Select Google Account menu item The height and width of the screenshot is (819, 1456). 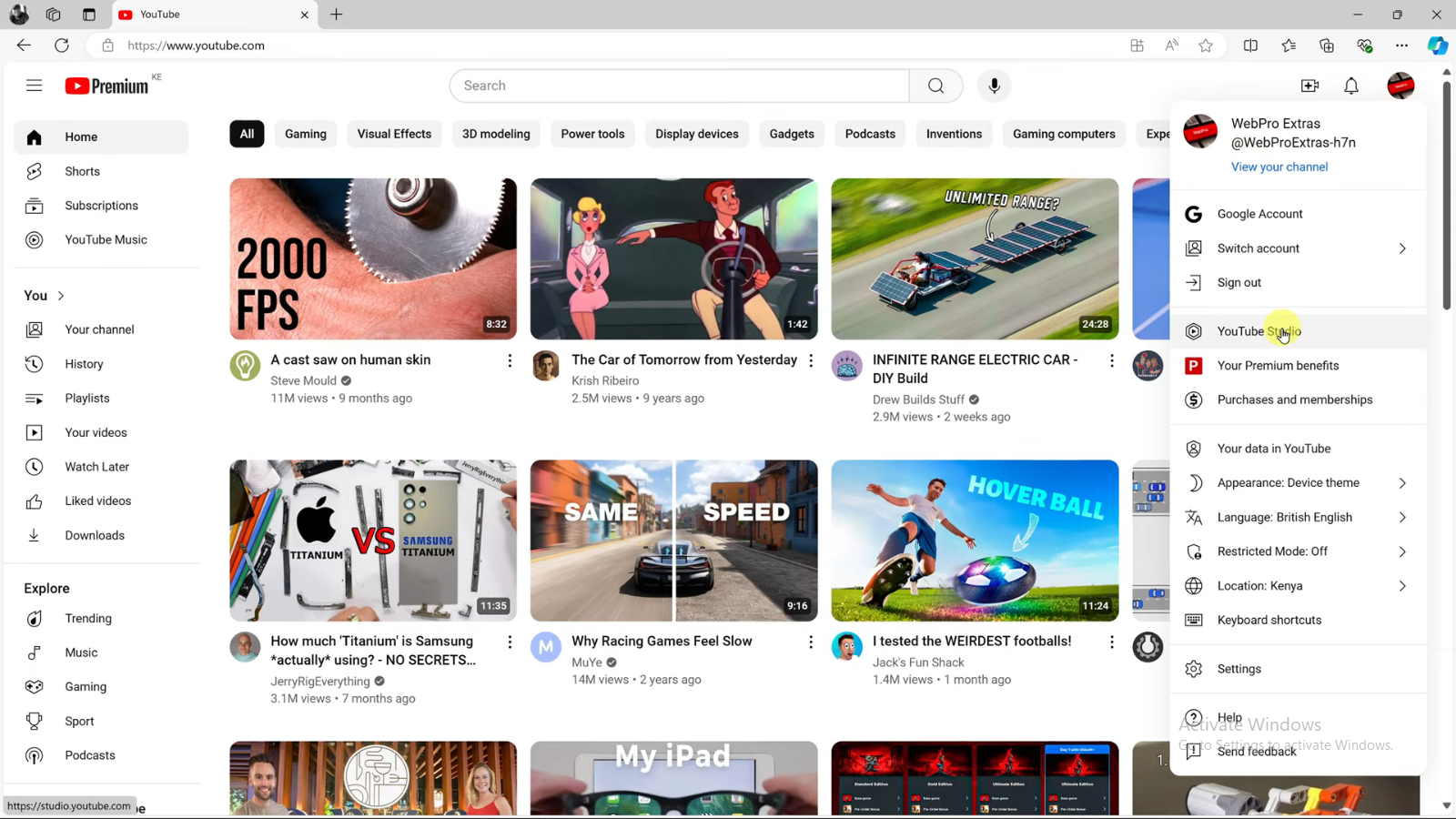(x=1298, y=214)
